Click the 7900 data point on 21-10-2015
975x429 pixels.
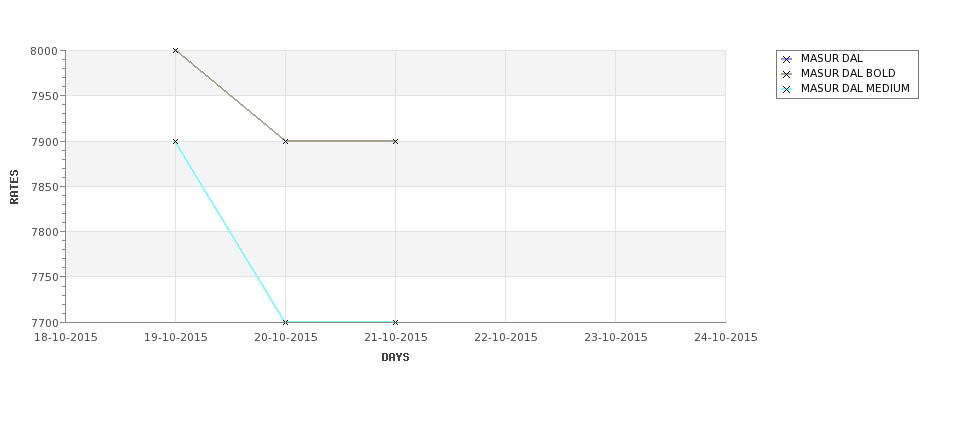point(396,142)
